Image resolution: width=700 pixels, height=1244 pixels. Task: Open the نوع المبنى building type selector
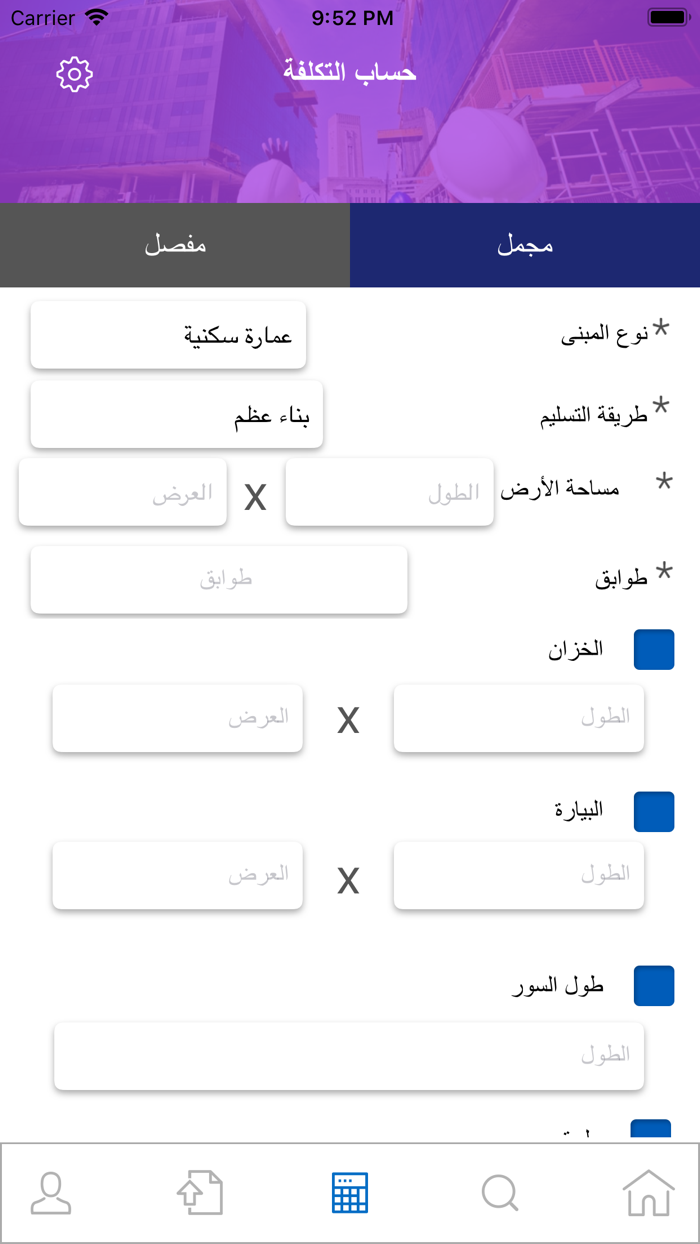pyautogui.click(x=168, y=335)
